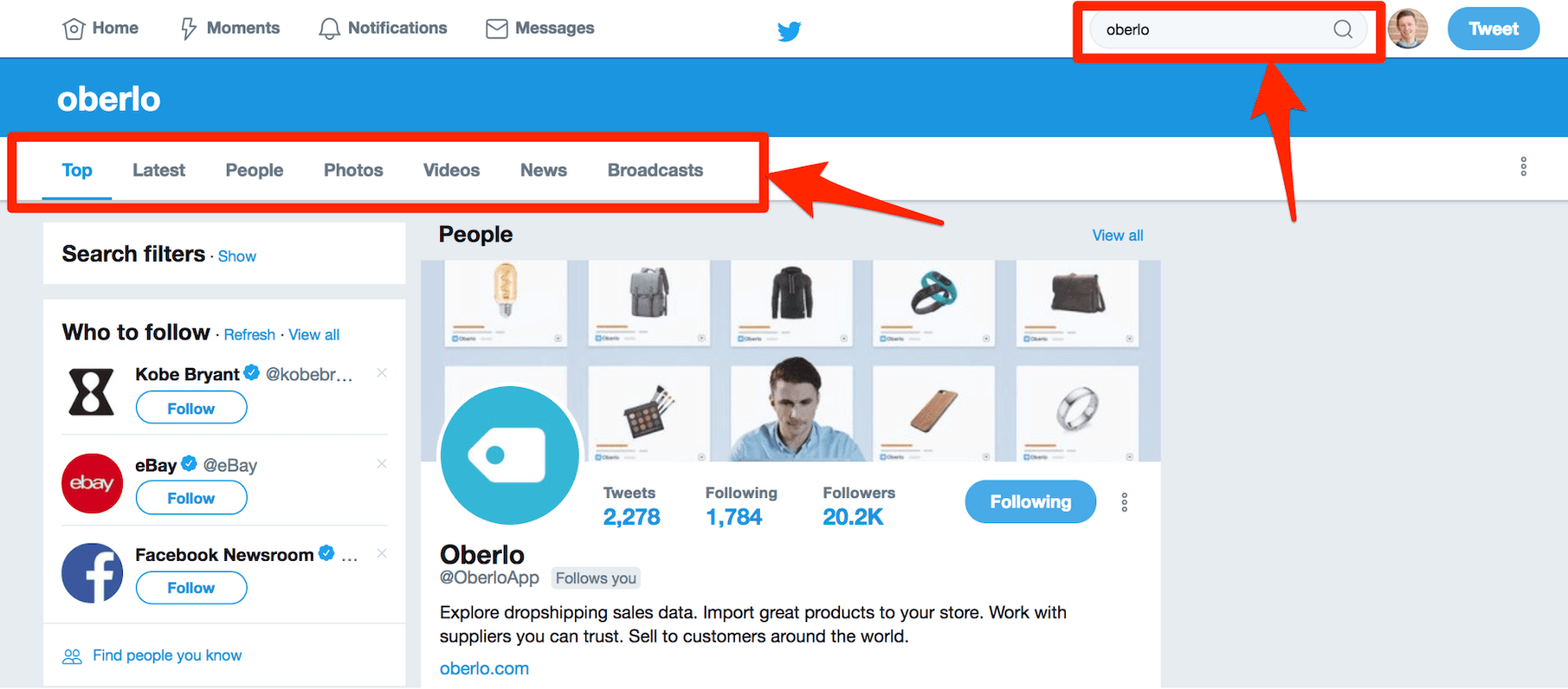Click the Home house icon

tap(74, 29)
